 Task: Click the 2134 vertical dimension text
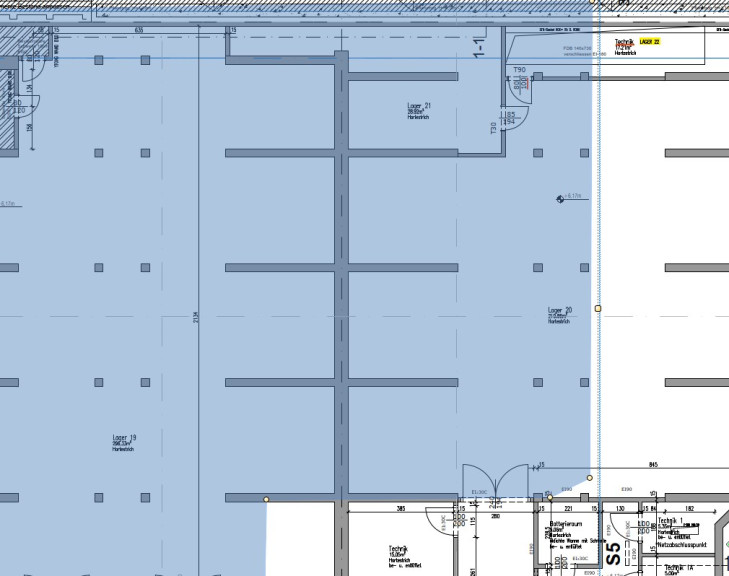tap(196, 318)
